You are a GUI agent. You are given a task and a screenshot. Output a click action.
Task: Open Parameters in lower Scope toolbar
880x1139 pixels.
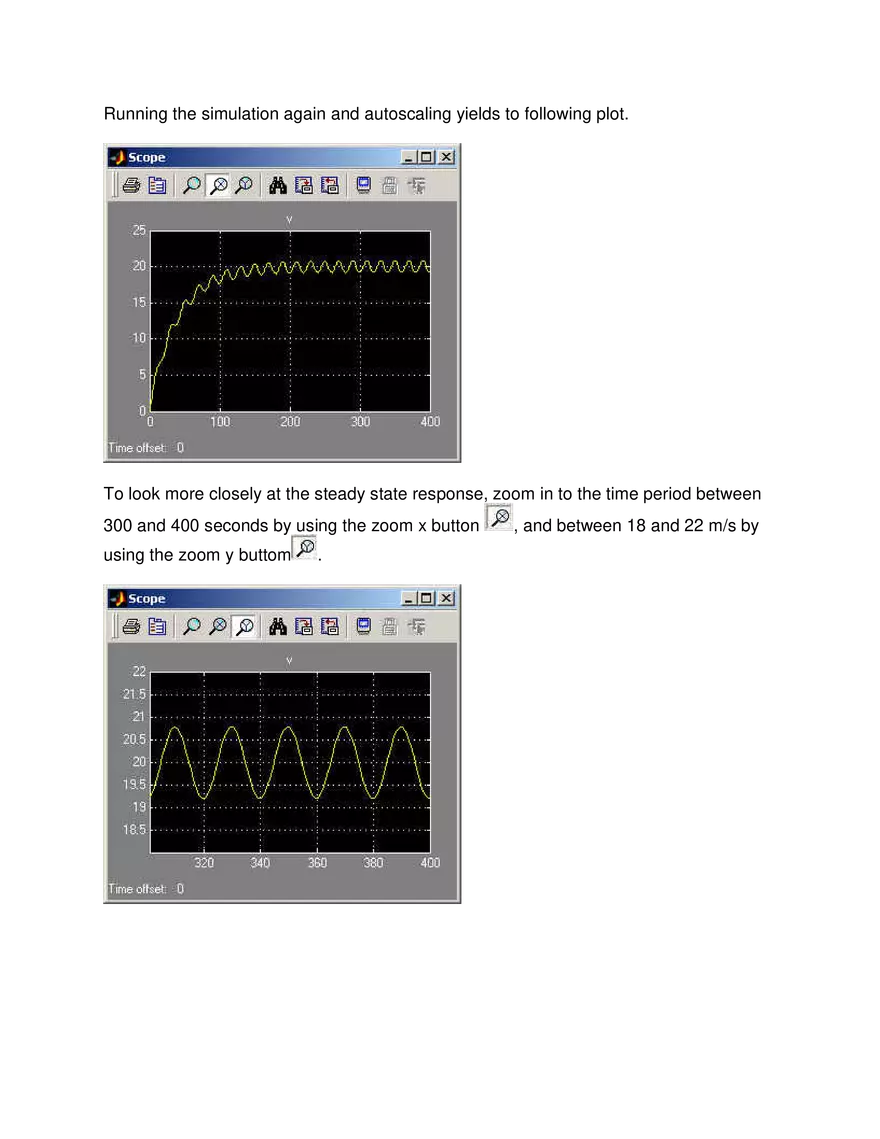(x=157, y=627)
